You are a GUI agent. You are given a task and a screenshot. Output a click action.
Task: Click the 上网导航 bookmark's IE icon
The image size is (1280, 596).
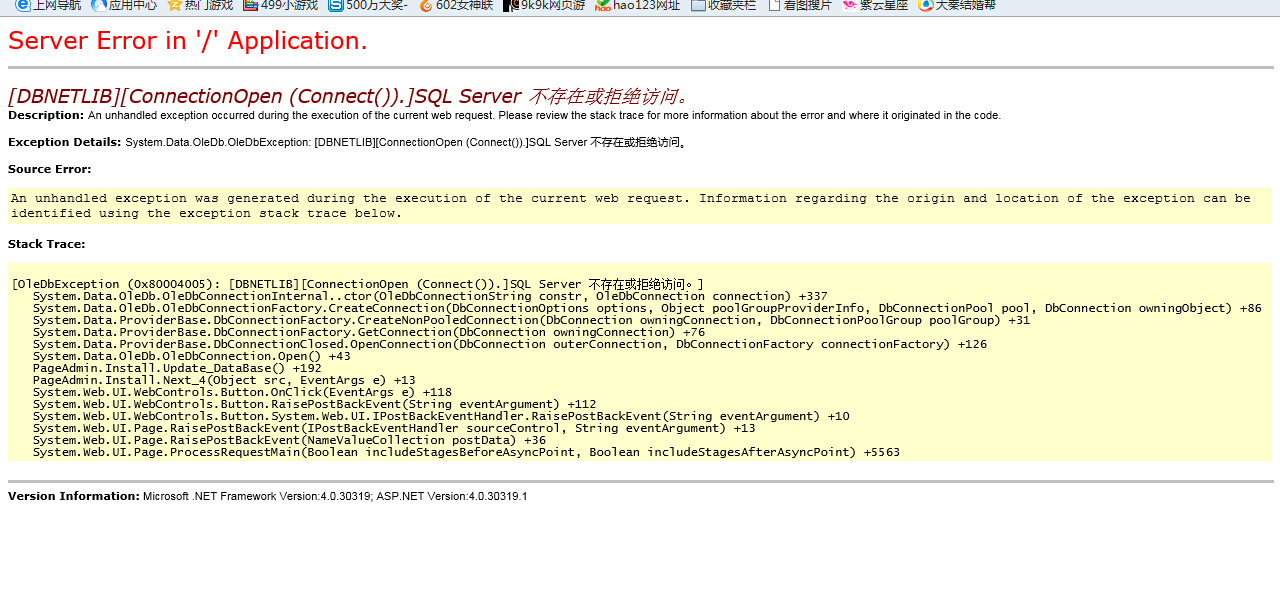(x=22, y=5)
